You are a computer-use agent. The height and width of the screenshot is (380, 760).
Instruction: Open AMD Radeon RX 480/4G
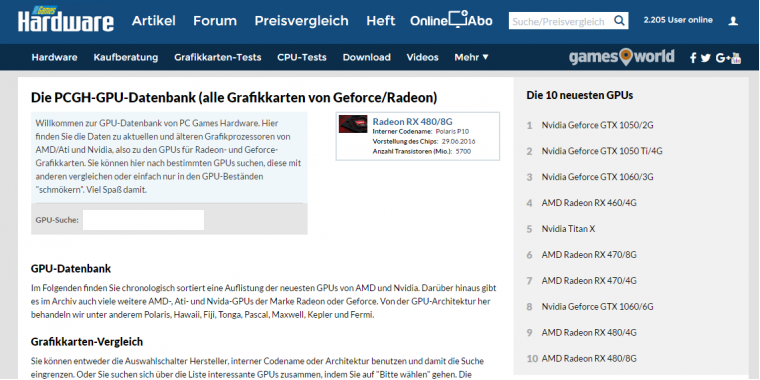pos(589,332)
